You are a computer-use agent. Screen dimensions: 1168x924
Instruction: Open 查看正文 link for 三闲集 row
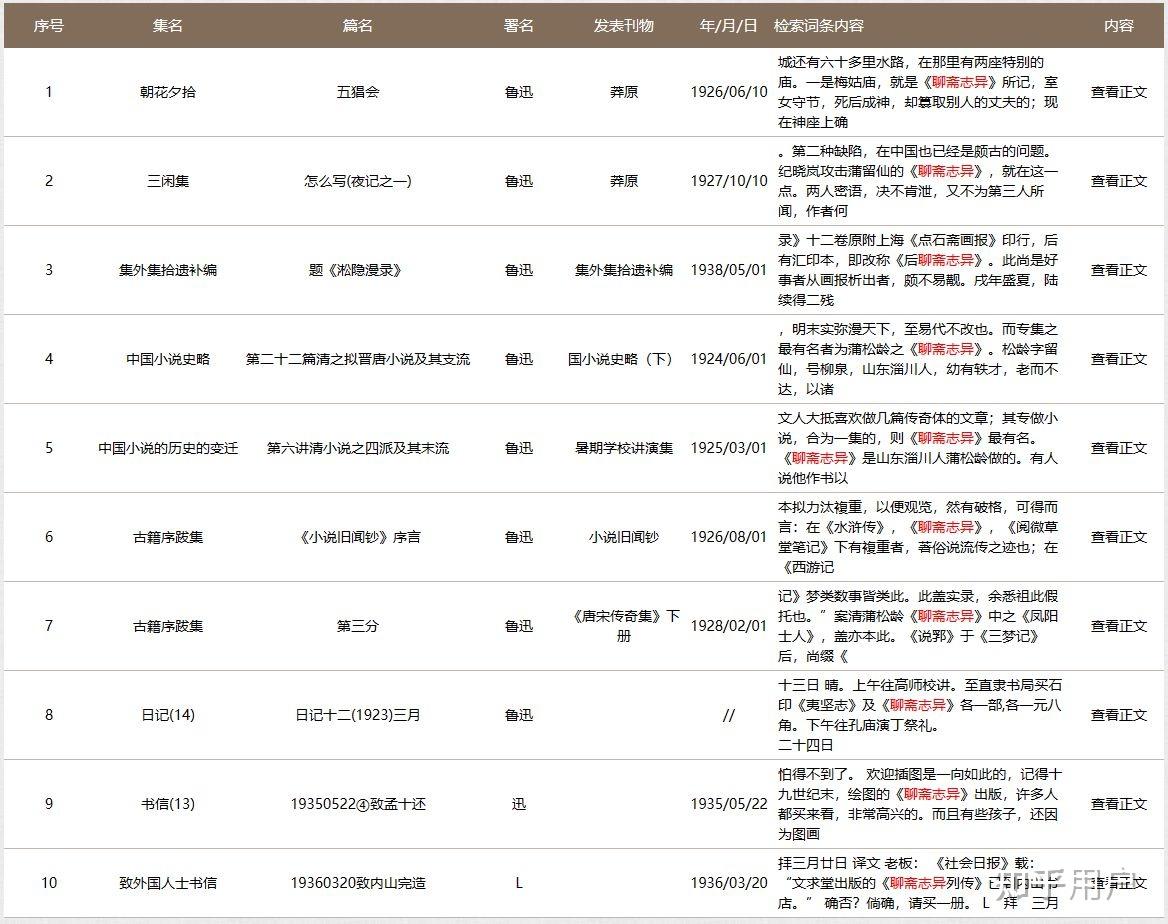tap(1118, 181)
